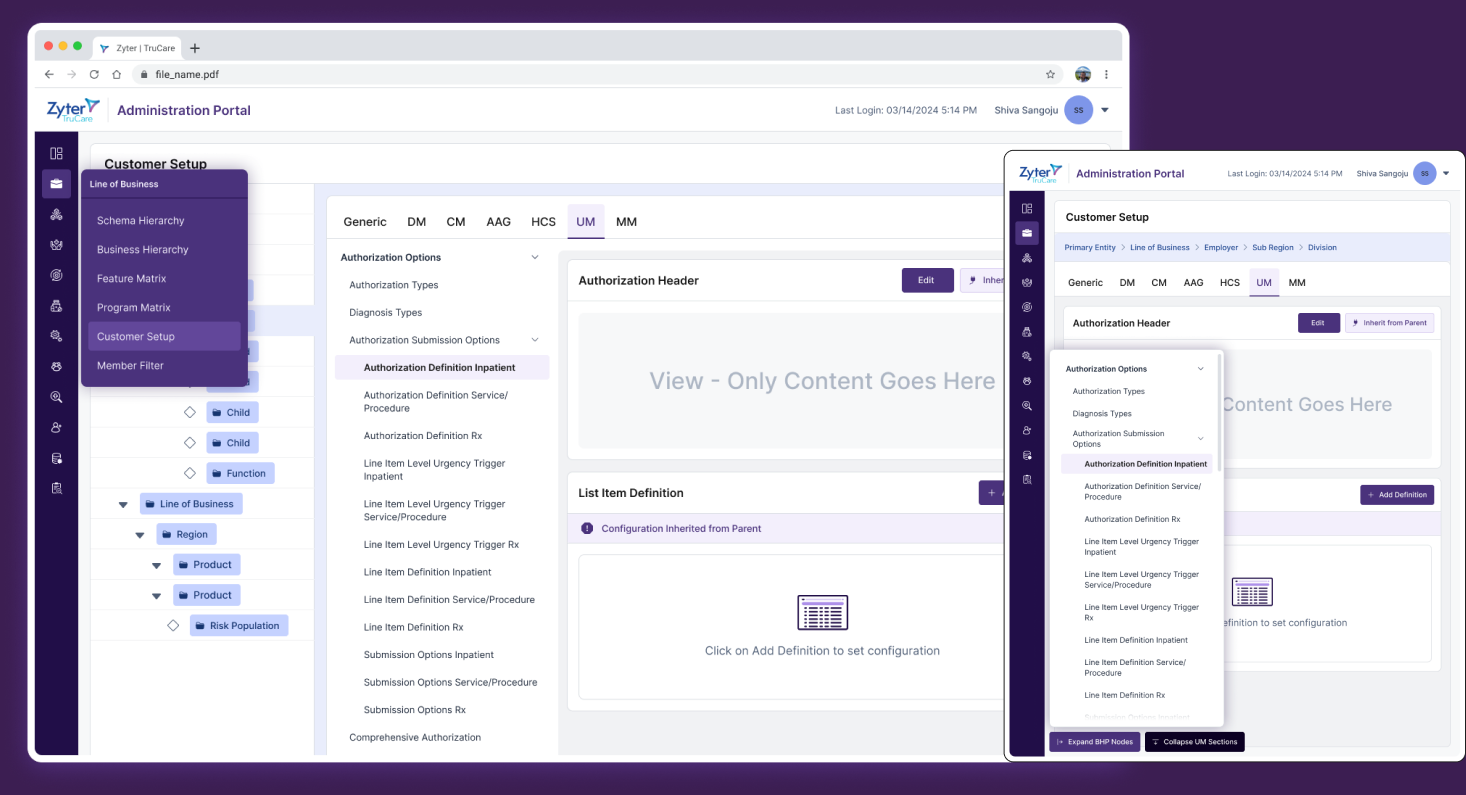Viewport: 1466px width, 795px height.
Task: Click the browser home icon
Action: click(116, 74)
